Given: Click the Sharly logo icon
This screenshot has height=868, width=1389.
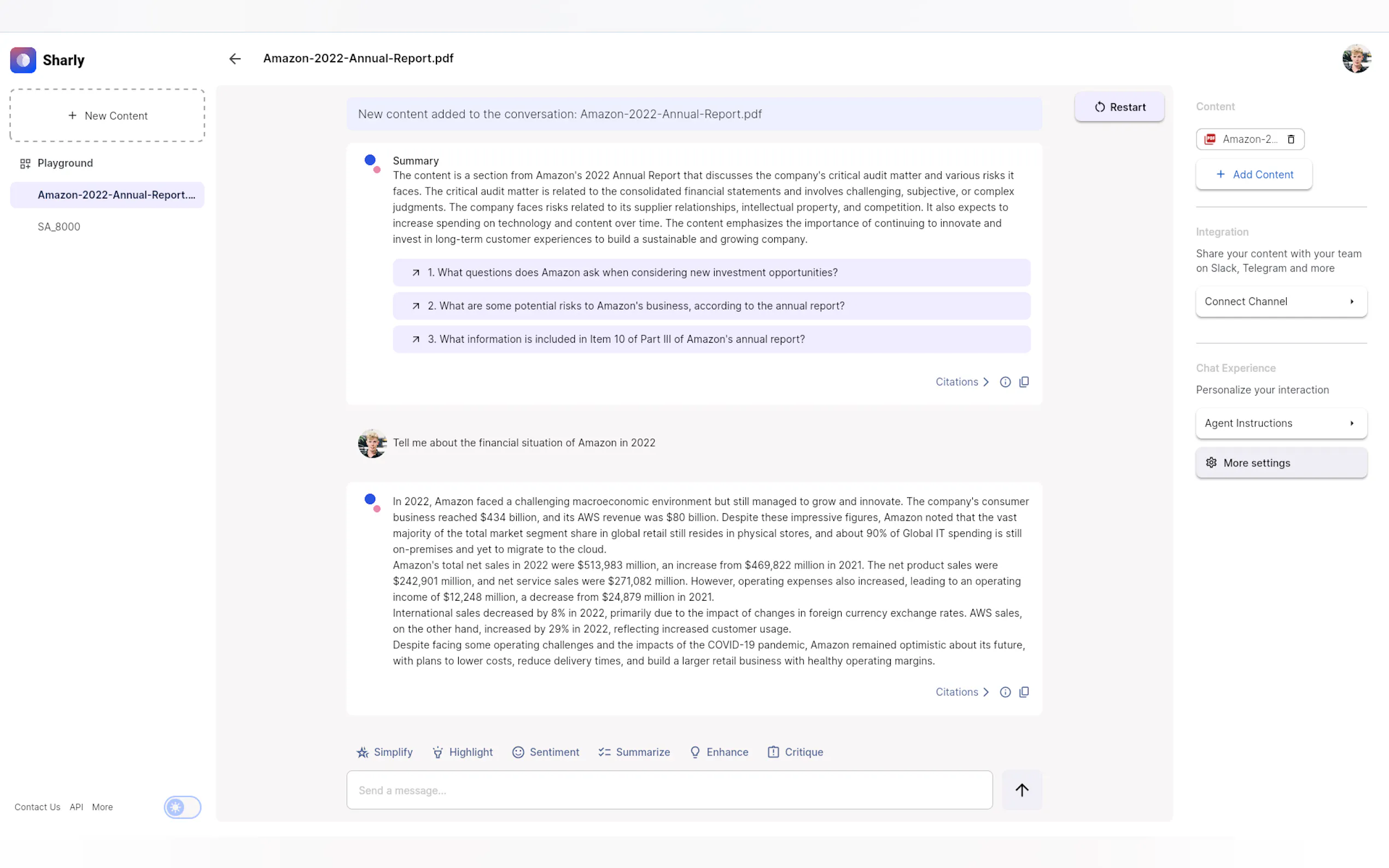Looking at the screenshot, I should [x=23, y=60].
